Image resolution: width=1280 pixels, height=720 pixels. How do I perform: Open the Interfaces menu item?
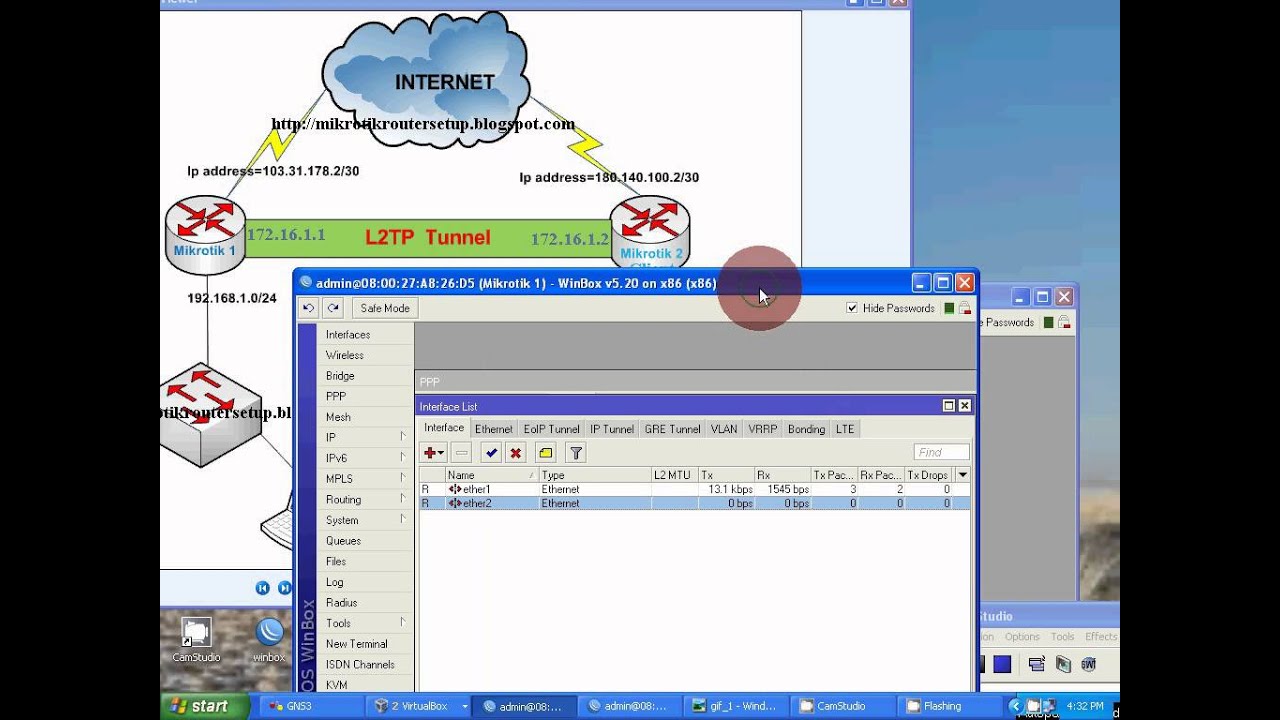[365, 335]
